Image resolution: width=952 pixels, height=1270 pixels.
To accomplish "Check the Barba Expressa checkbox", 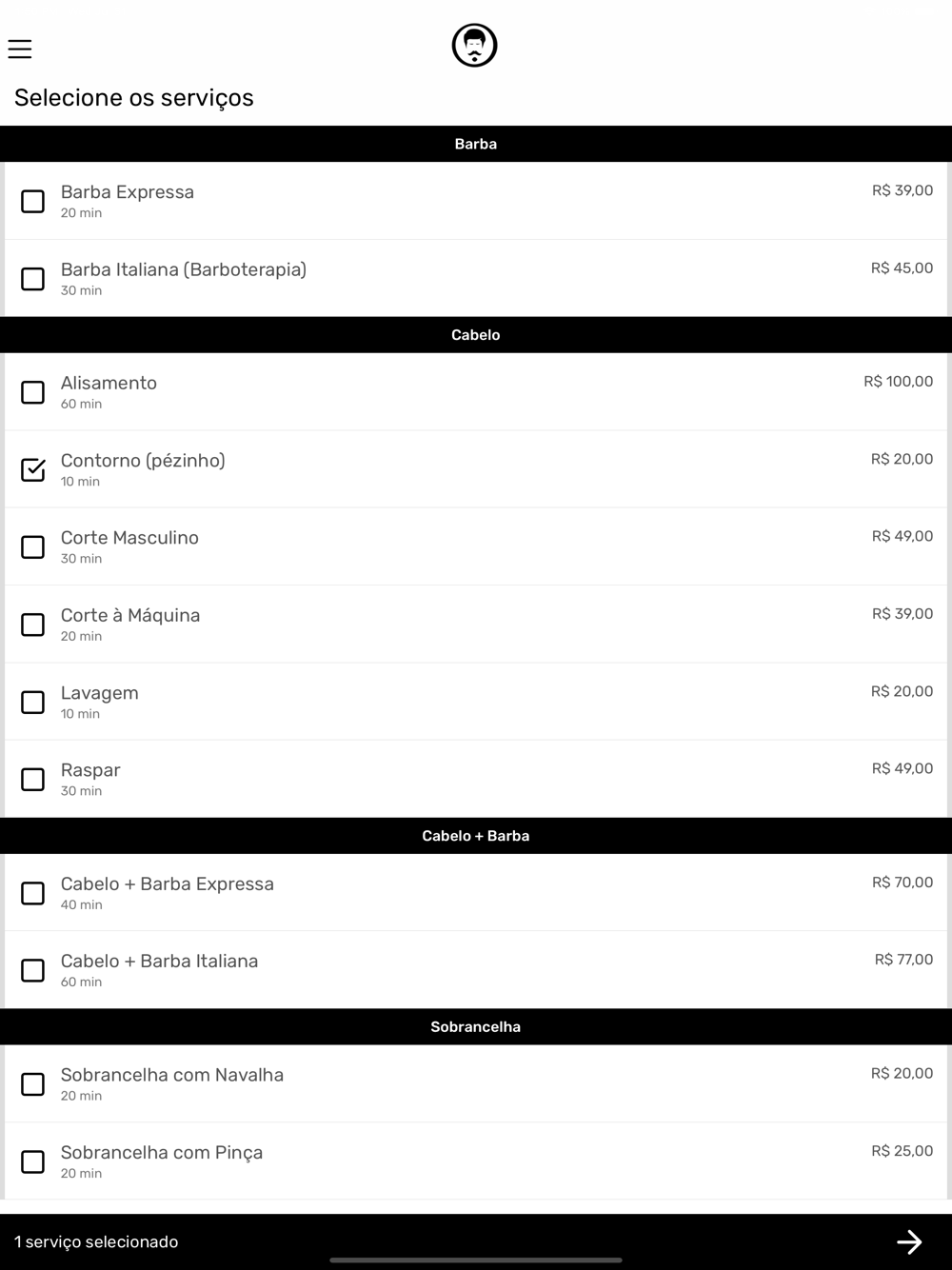I will (x=33, y=201).
